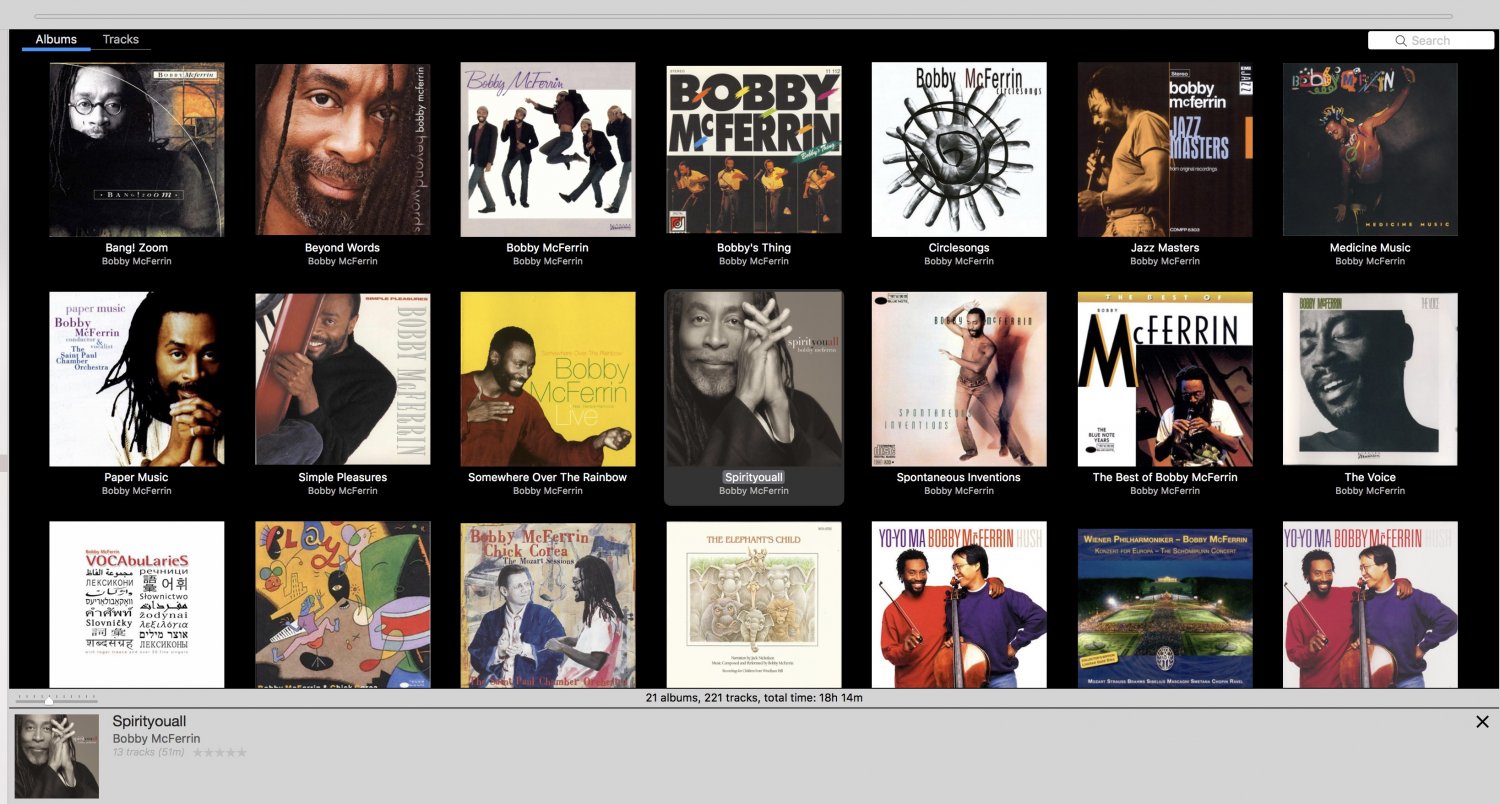The height and width of the screenshot is (804, 1500).
Task: Open the jumping-men 'Bobby McFerrin' album cover
Action: tap(548, 150)
